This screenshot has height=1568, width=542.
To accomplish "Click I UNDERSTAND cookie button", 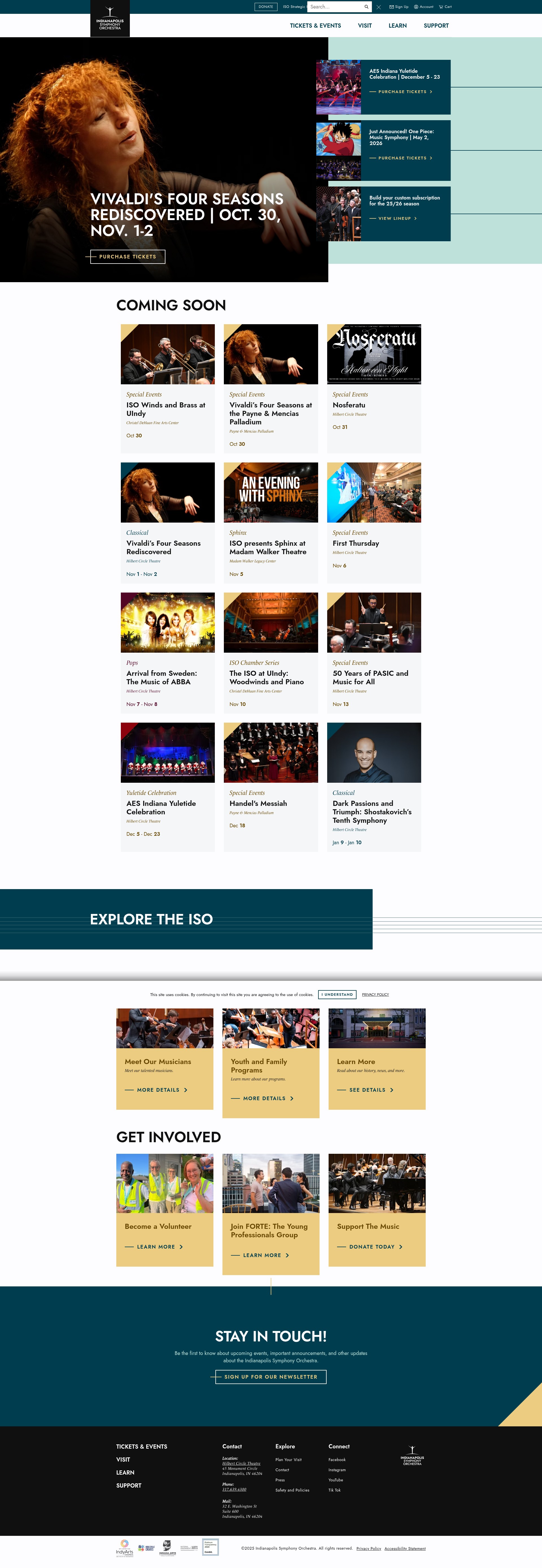I will [x=337, y=995].
